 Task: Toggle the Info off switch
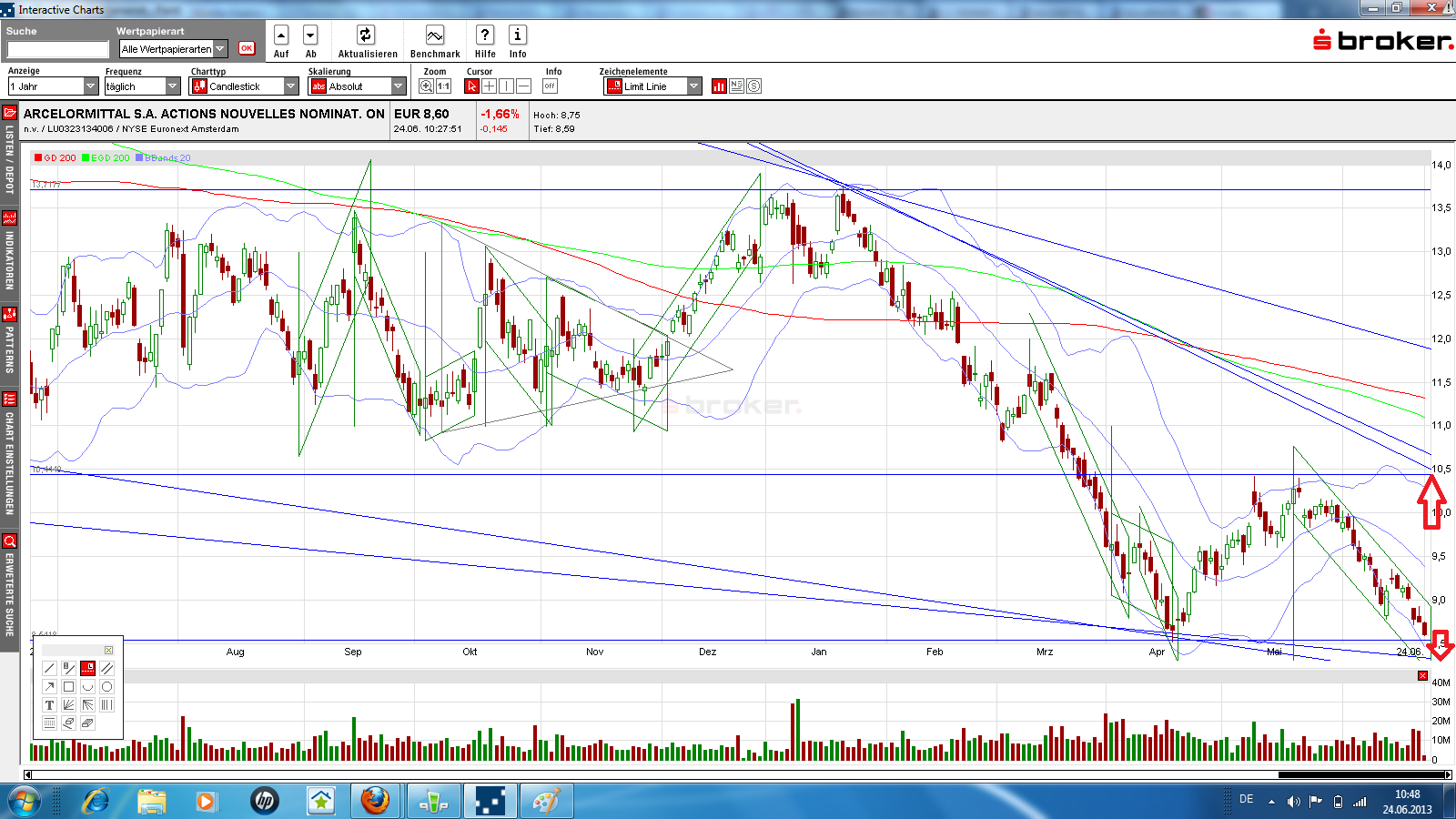coord(549,86)
